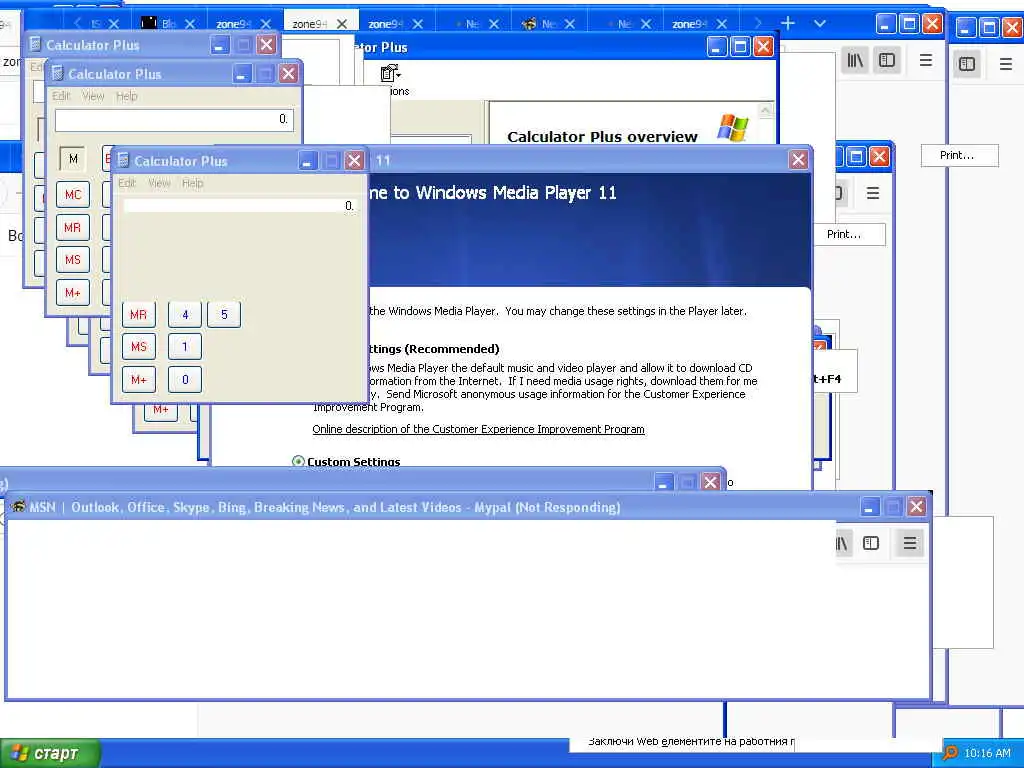Close the front Calculator Plus window
Viewport: 1024px width, 768px height.
354,161
